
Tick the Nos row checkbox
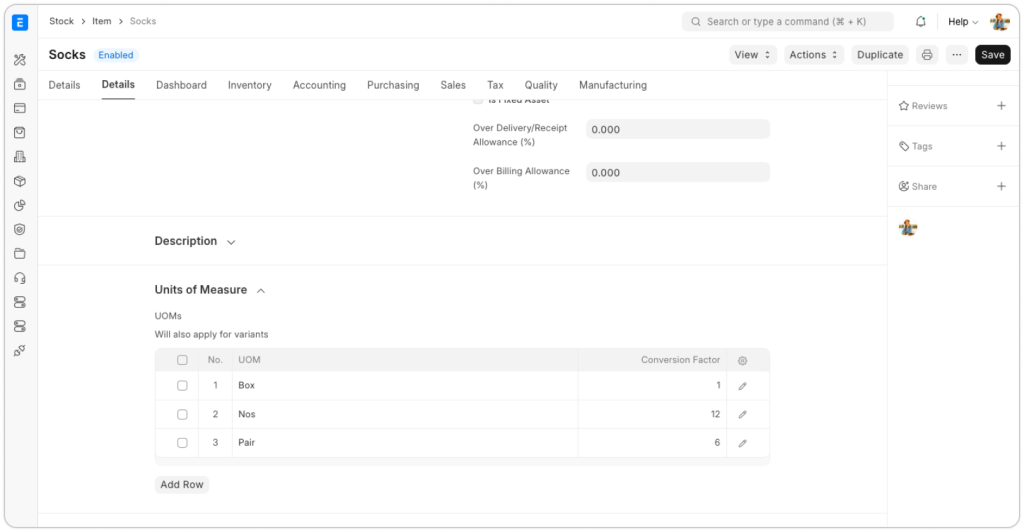coord(182,414)
